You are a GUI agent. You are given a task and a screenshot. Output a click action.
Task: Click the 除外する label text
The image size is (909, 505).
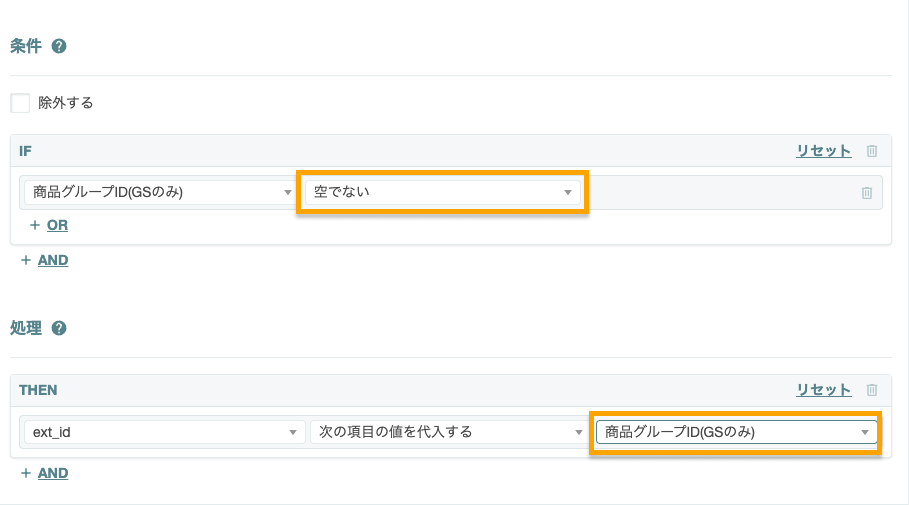(66, 103)
